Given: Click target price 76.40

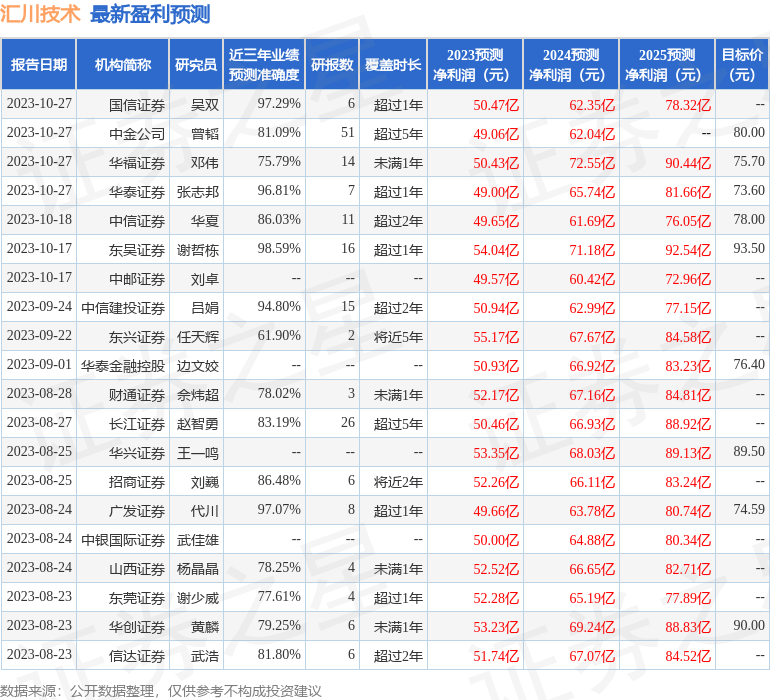Looking at the screenshot, I should pos(749,364).
